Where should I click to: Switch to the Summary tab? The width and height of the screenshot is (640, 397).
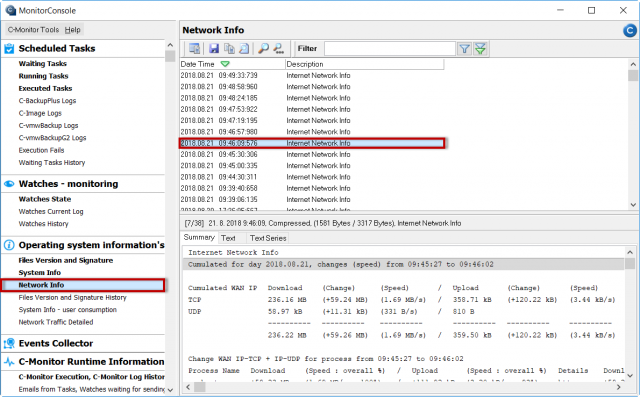[199, 237]
